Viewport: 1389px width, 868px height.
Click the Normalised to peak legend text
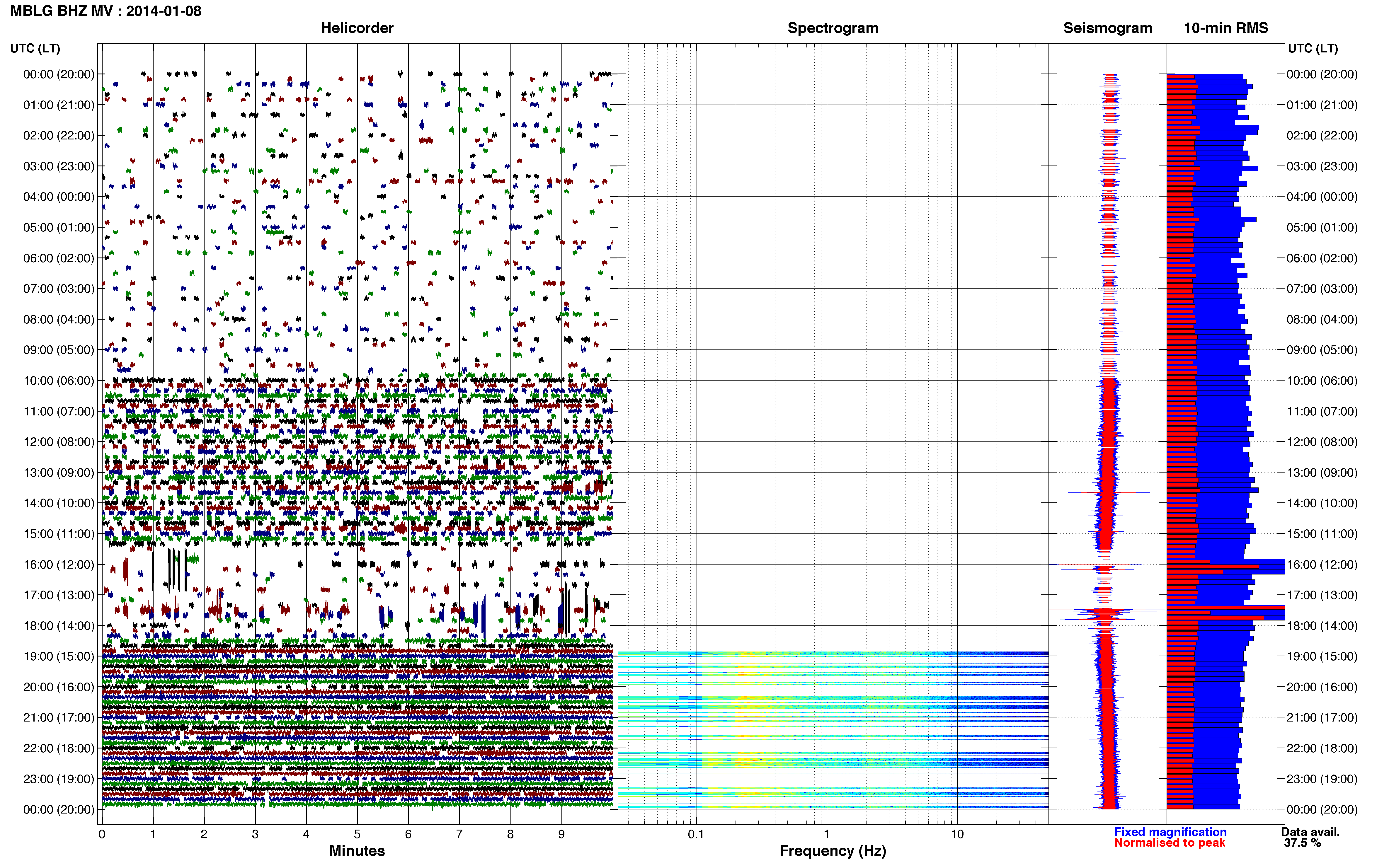pyautogui.click(x=1169, y=843)
